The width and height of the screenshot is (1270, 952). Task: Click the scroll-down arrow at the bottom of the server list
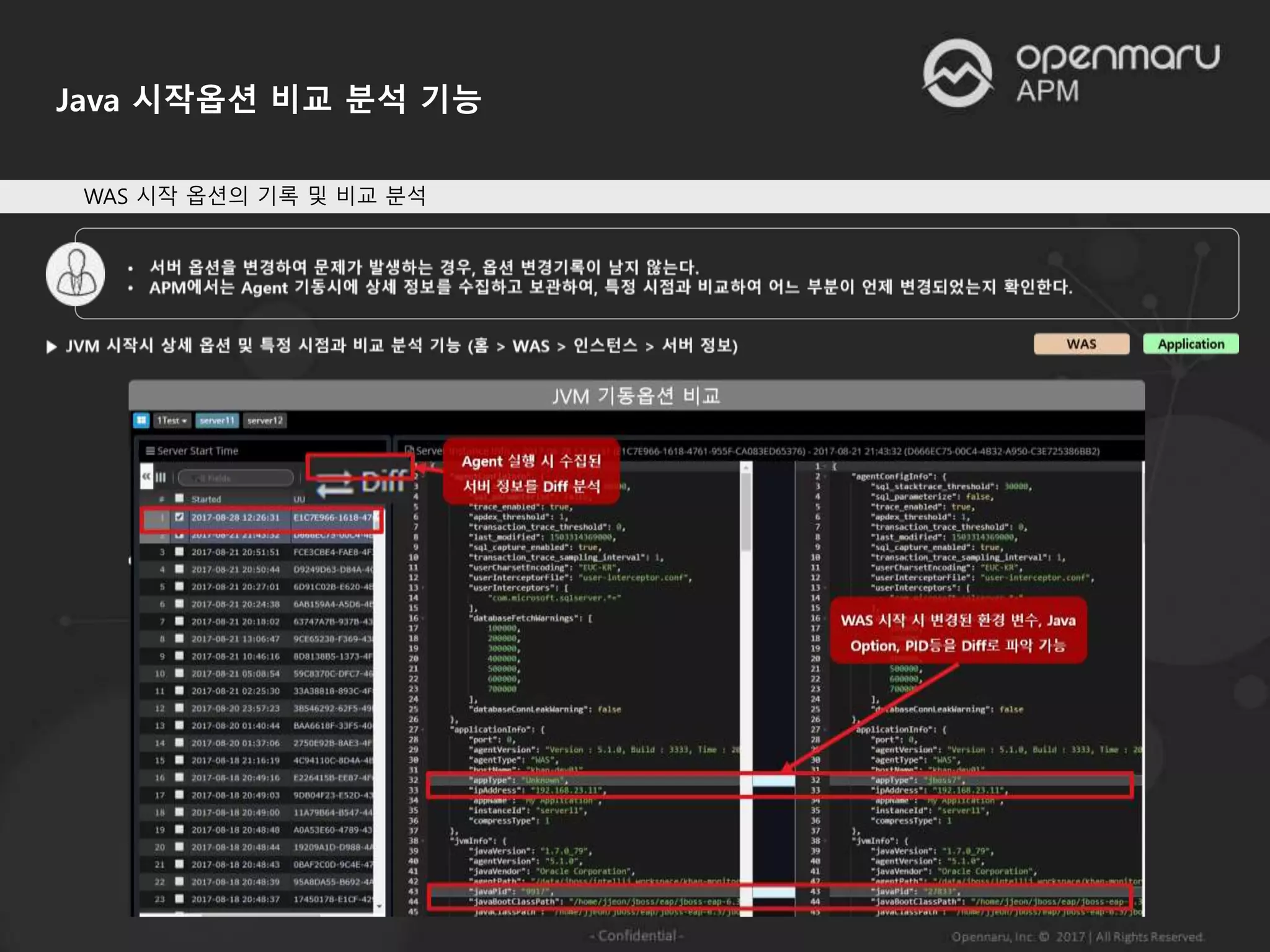pos(380,906)
